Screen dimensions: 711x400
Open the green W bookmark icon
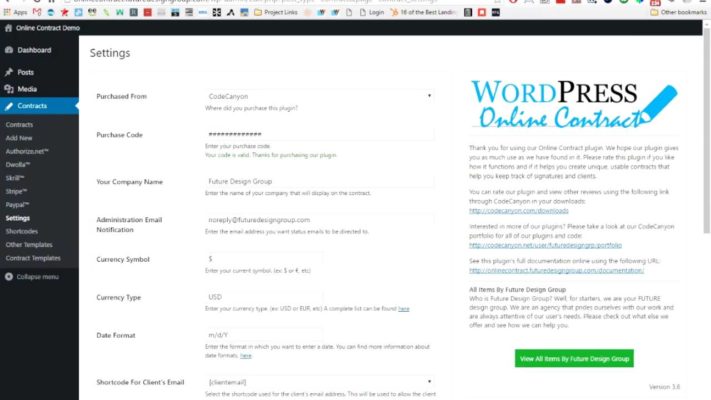(x=120, y=12)
